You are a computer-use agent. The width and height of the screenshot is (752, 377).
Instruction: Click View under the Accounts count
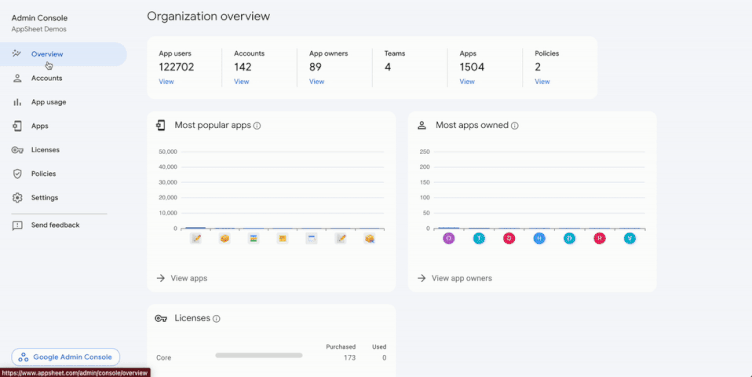tap(241, 82)
